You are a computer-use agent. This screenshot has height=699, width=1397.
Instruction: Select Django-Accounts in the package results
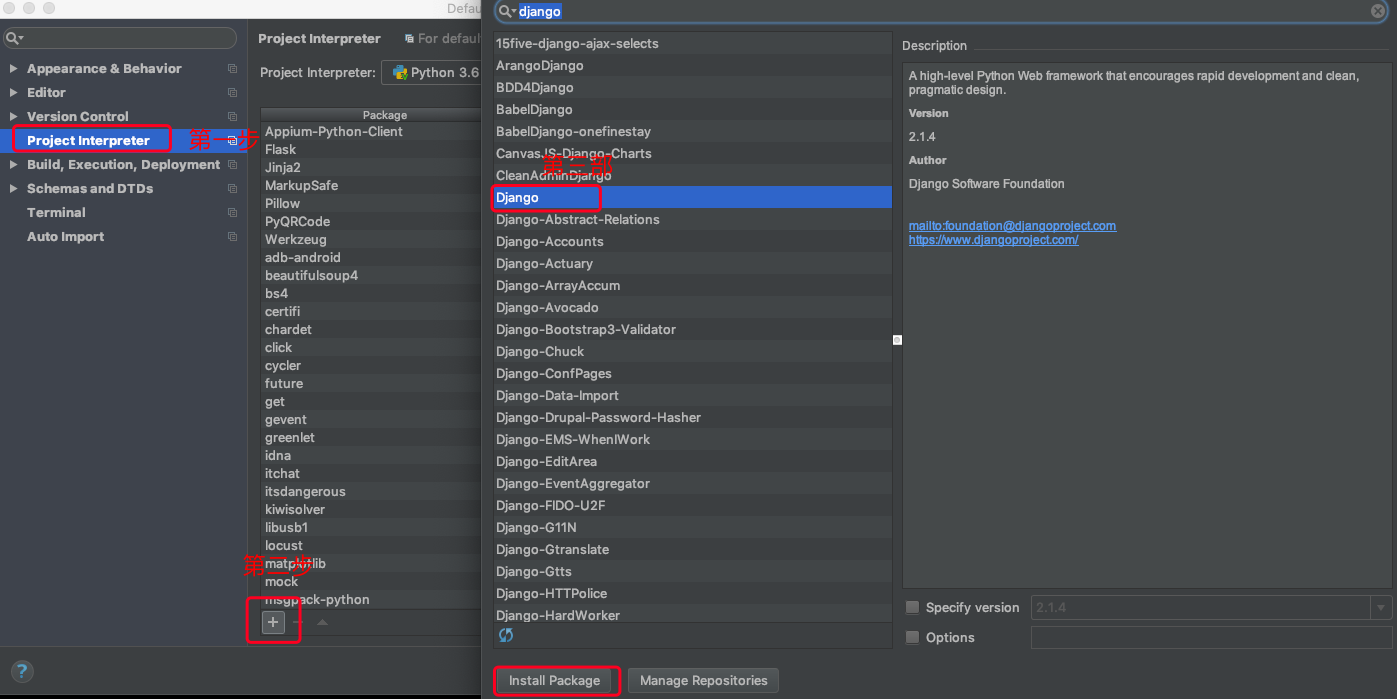click(x=550, y=241)
